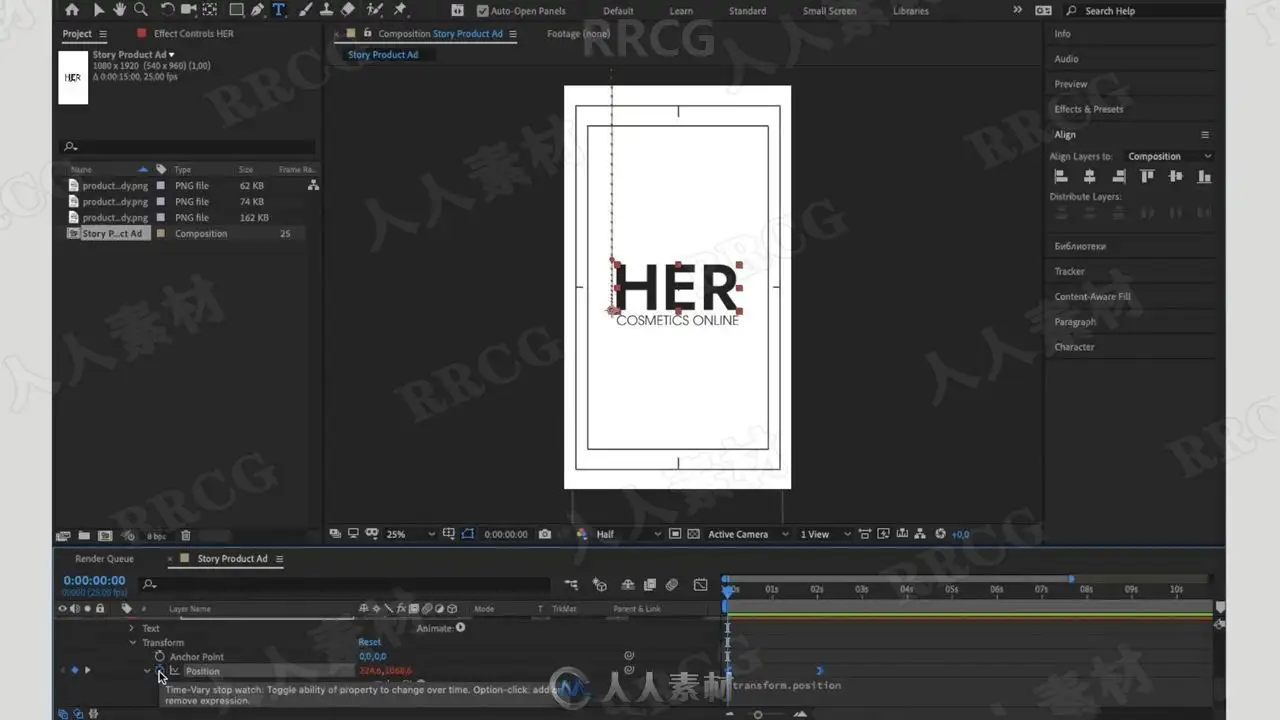Open the Graph Editor icon in timeline
The height and width of the screenshot is (720, 1280).
pyautogui.click(x=701, y=584)
